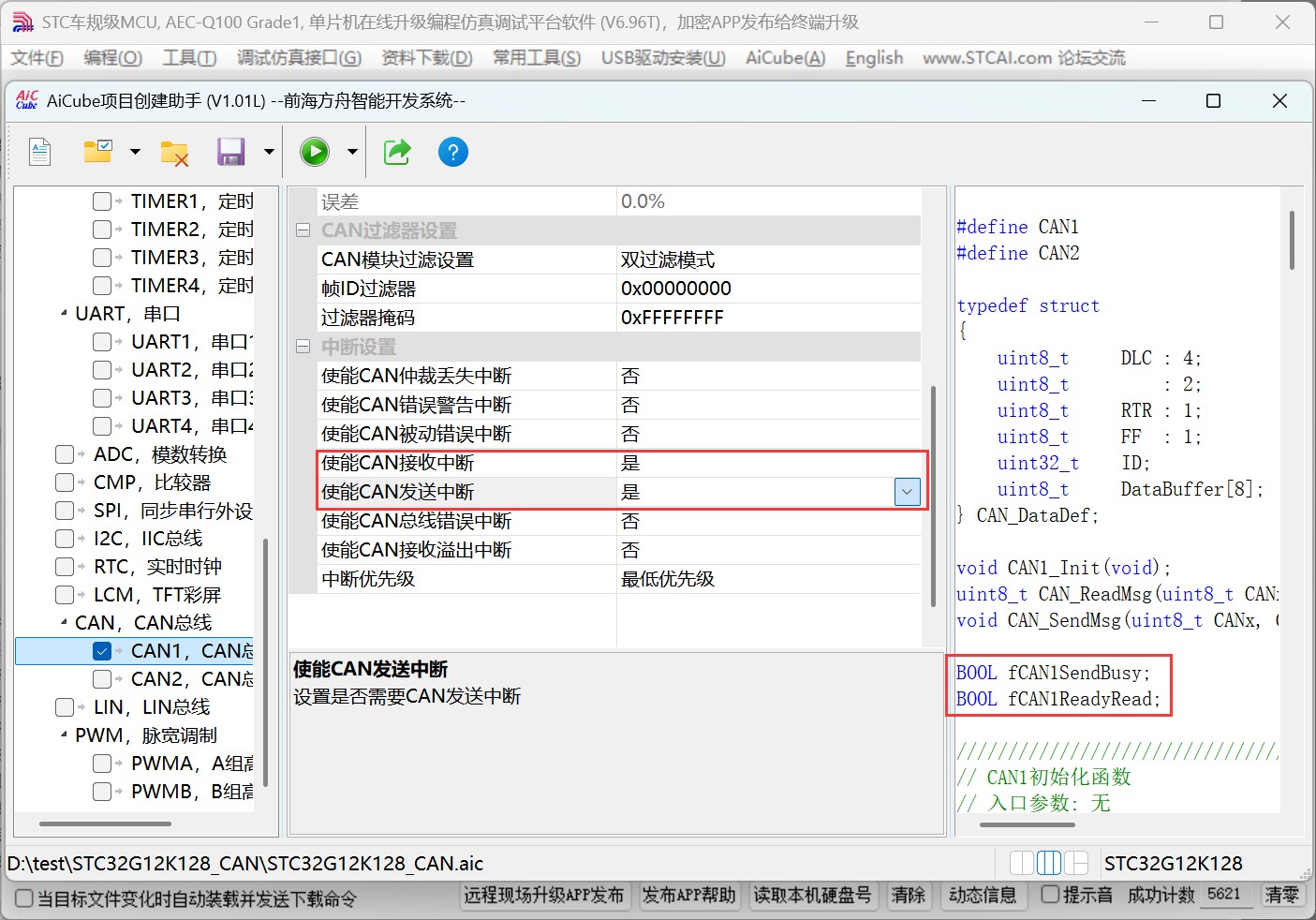
Task: Click the AiCube logo icon in the title bar
Action: pos(27,100)
